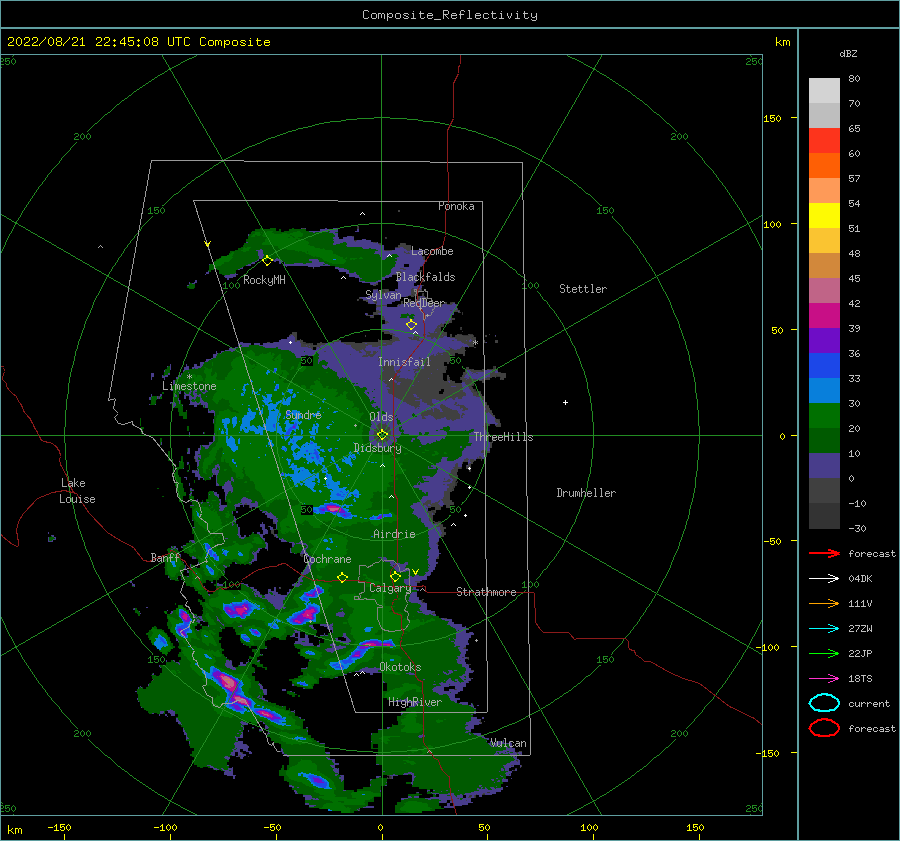900x841 pixels.
Task: Click the Banff town label
Action: (165, 557)
